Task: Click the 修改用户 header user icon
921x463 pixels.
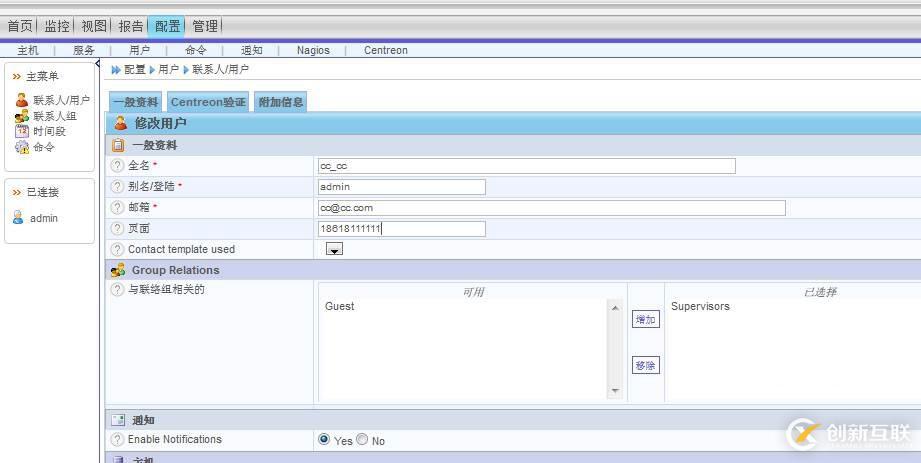Action: tap(120, 123)
